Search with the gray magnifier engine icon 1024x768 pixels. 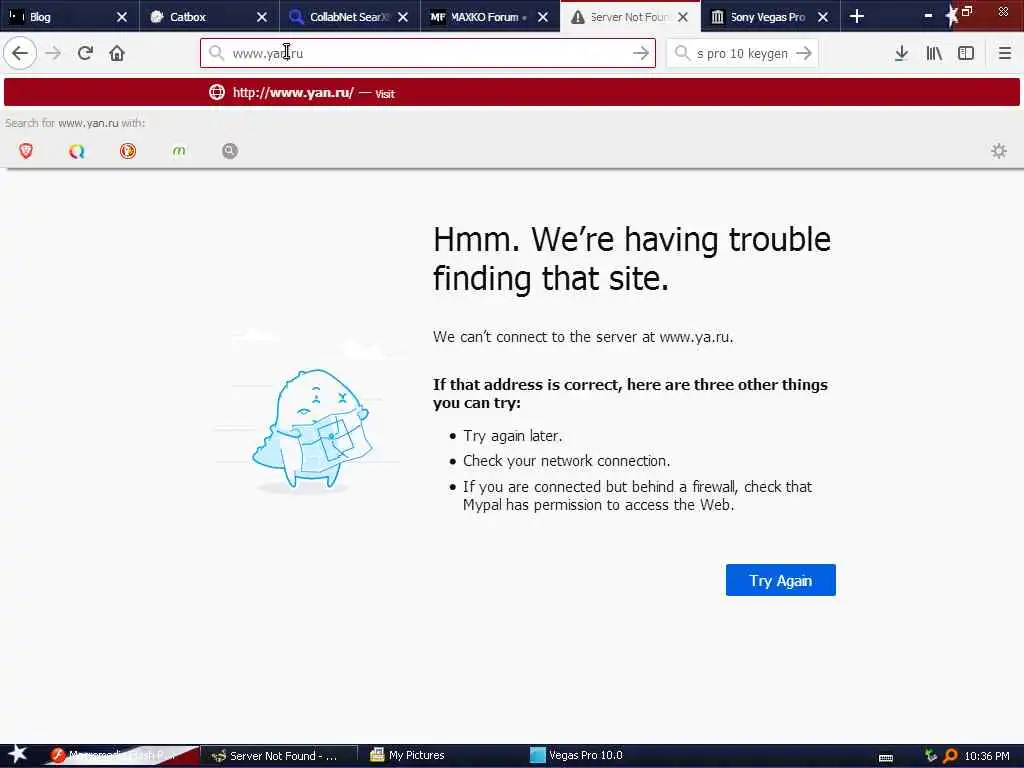230,151
